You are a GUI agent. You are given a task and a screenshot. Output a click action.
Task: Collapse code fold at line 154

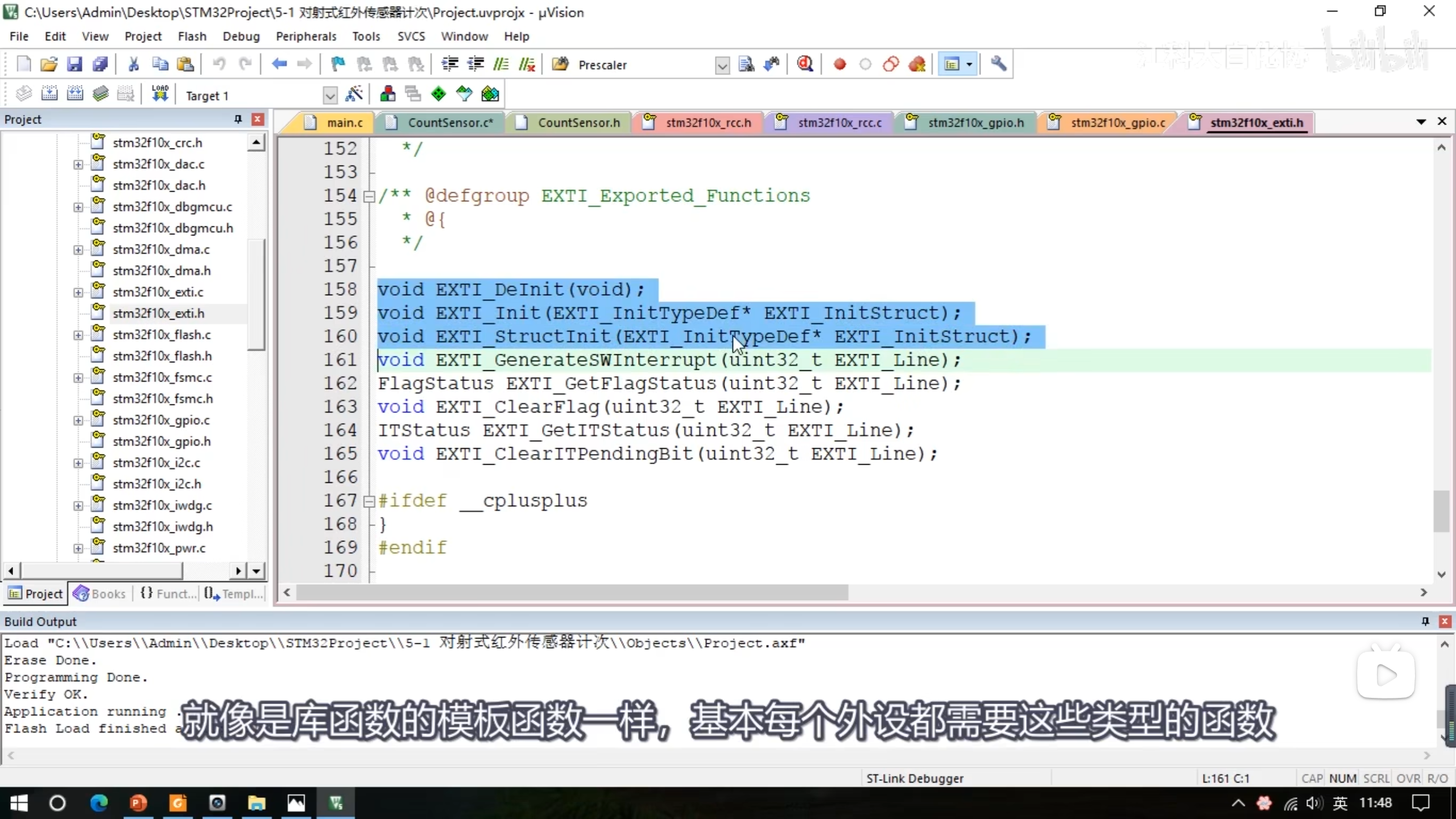pyautogui.click(x=369, y=196)
